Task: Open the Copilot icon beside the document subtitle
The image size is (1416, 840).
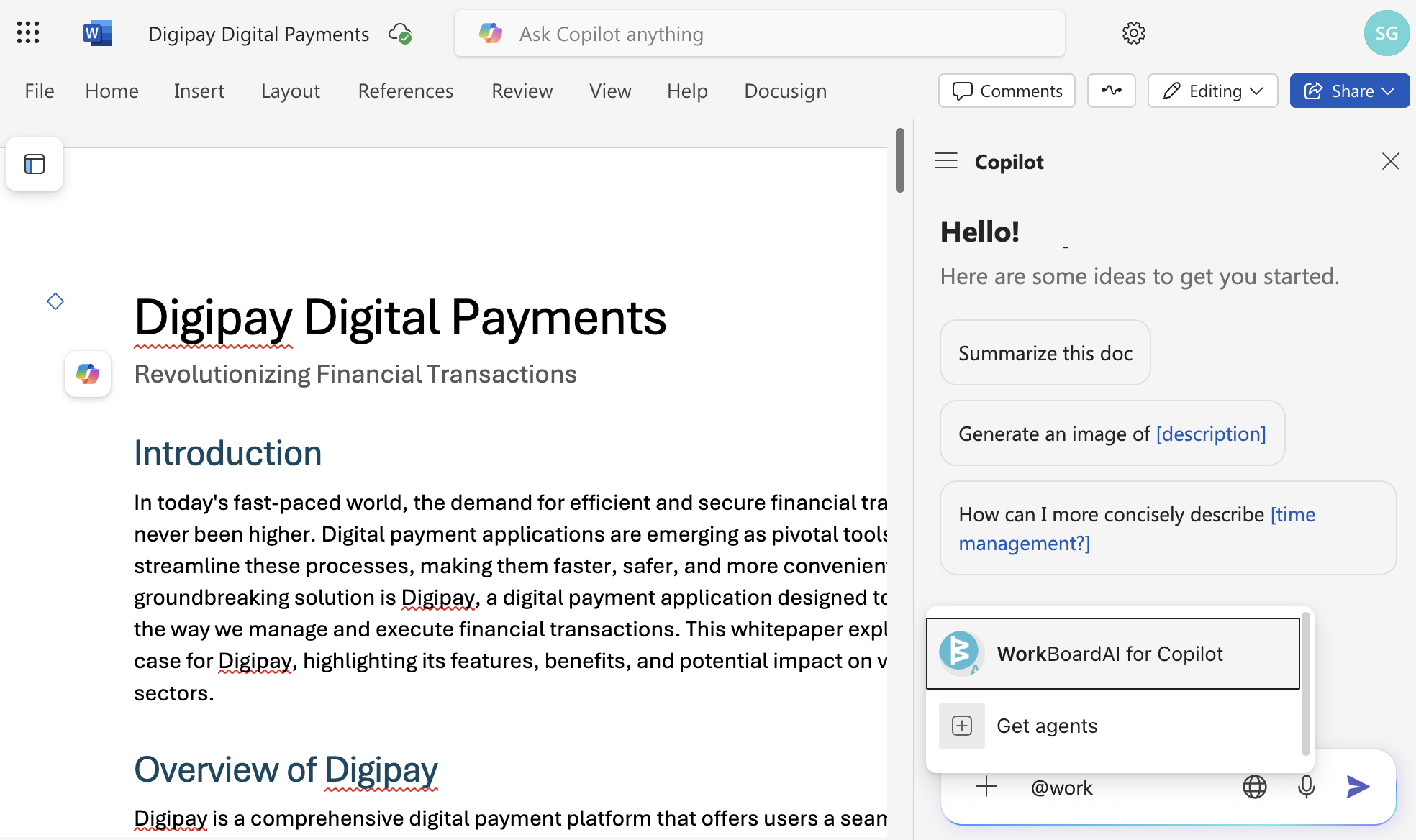Action: 88,374
